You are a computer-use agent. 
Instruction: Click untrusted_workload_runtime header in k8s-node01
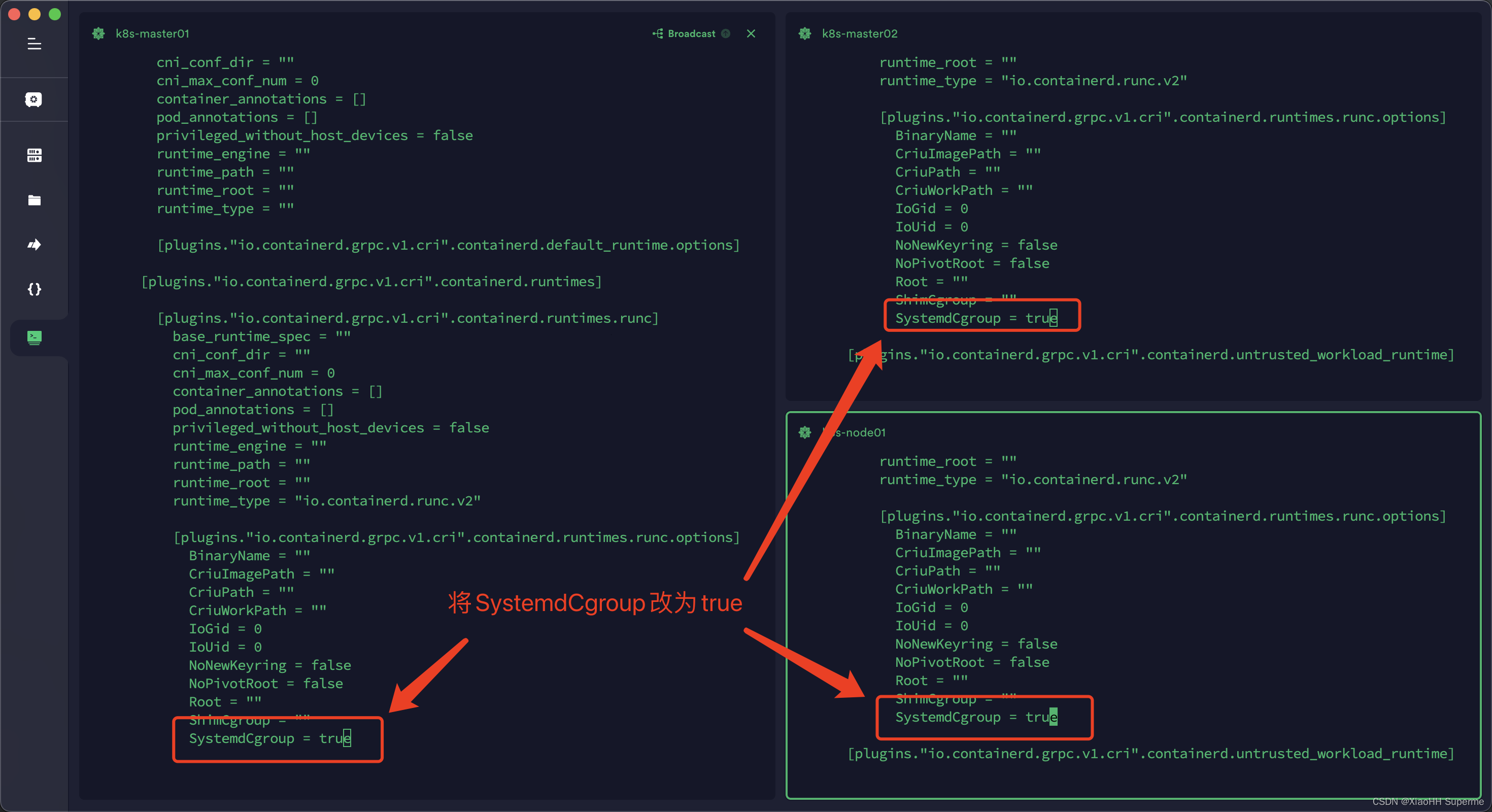pos(1151,754)
